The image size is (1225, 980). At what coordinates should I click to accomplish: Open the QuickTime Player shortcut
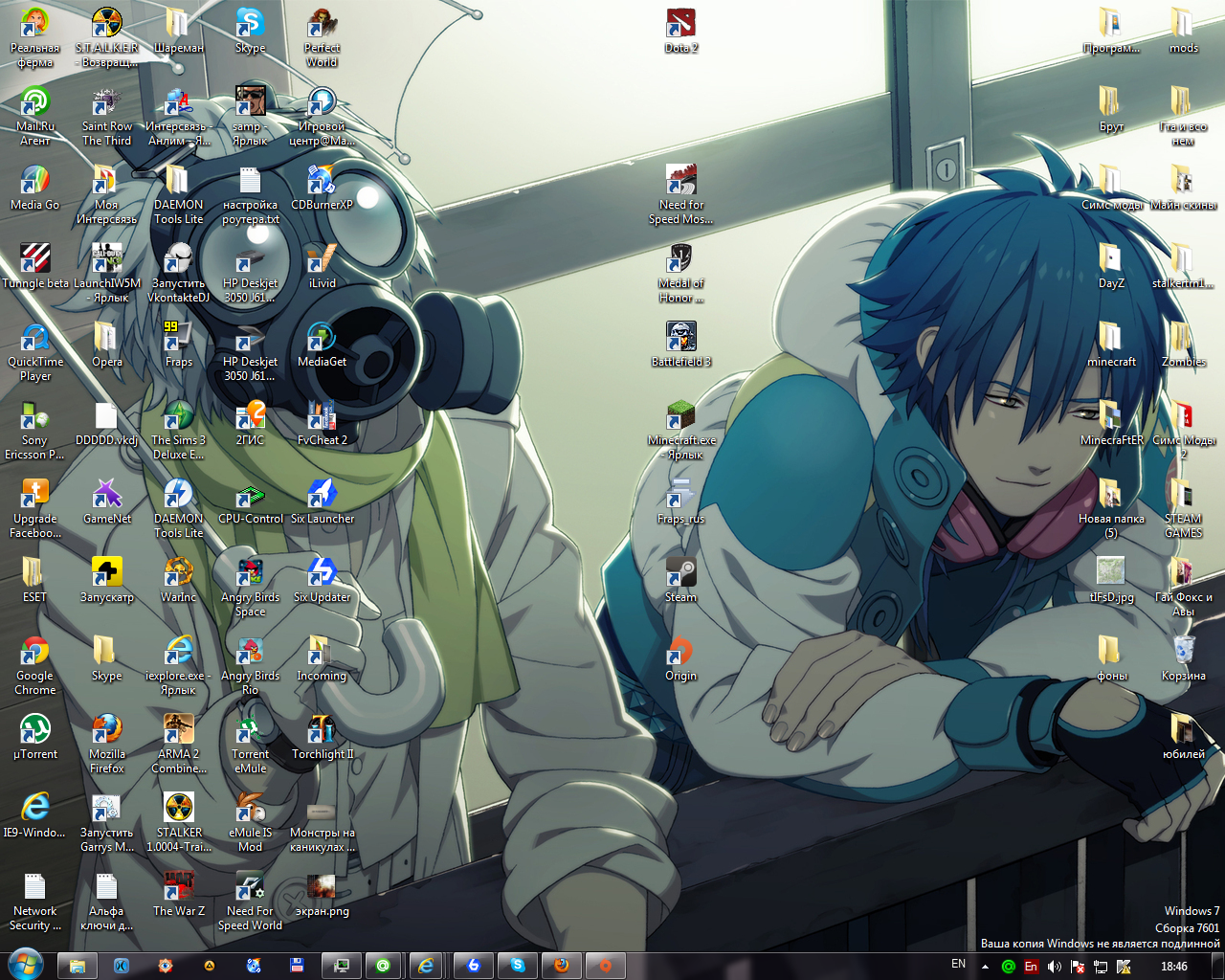(34, 350)
